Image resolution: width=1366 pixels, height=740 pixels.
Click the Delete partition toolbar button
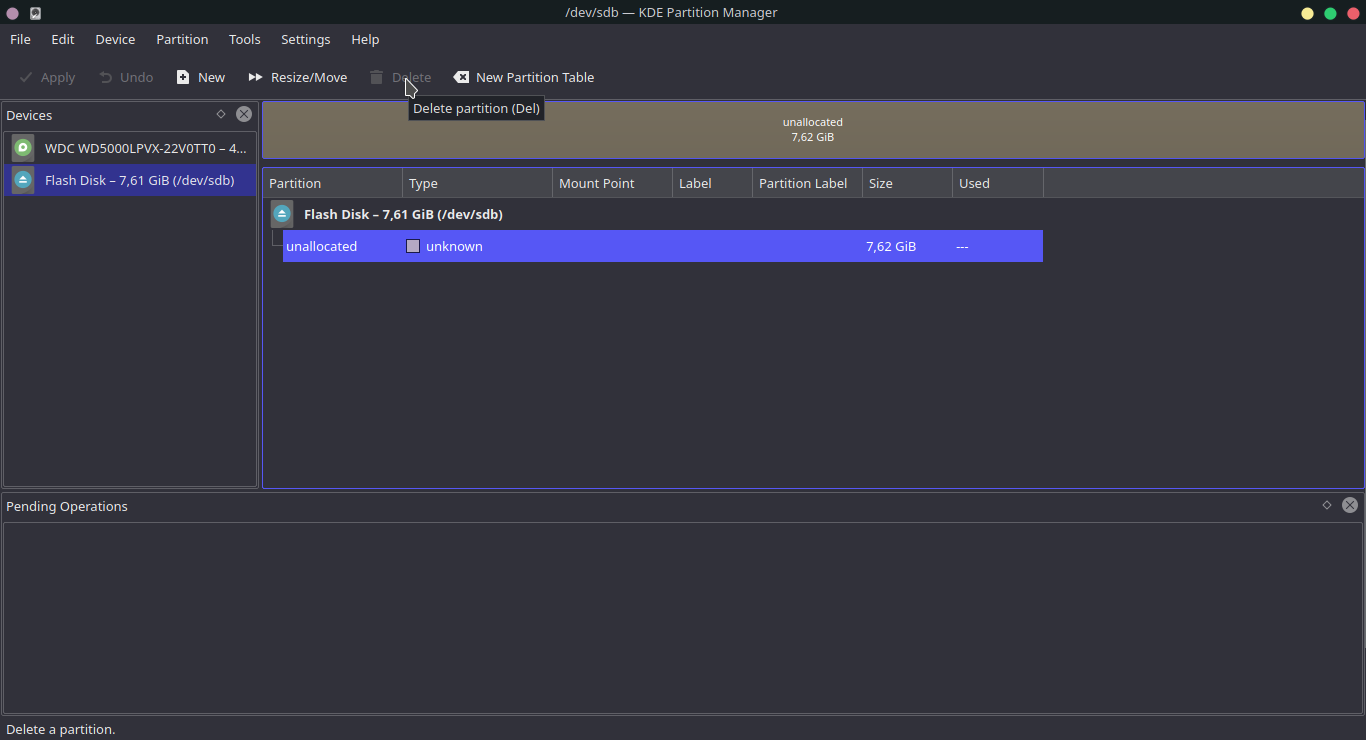(x=400, y=77)
